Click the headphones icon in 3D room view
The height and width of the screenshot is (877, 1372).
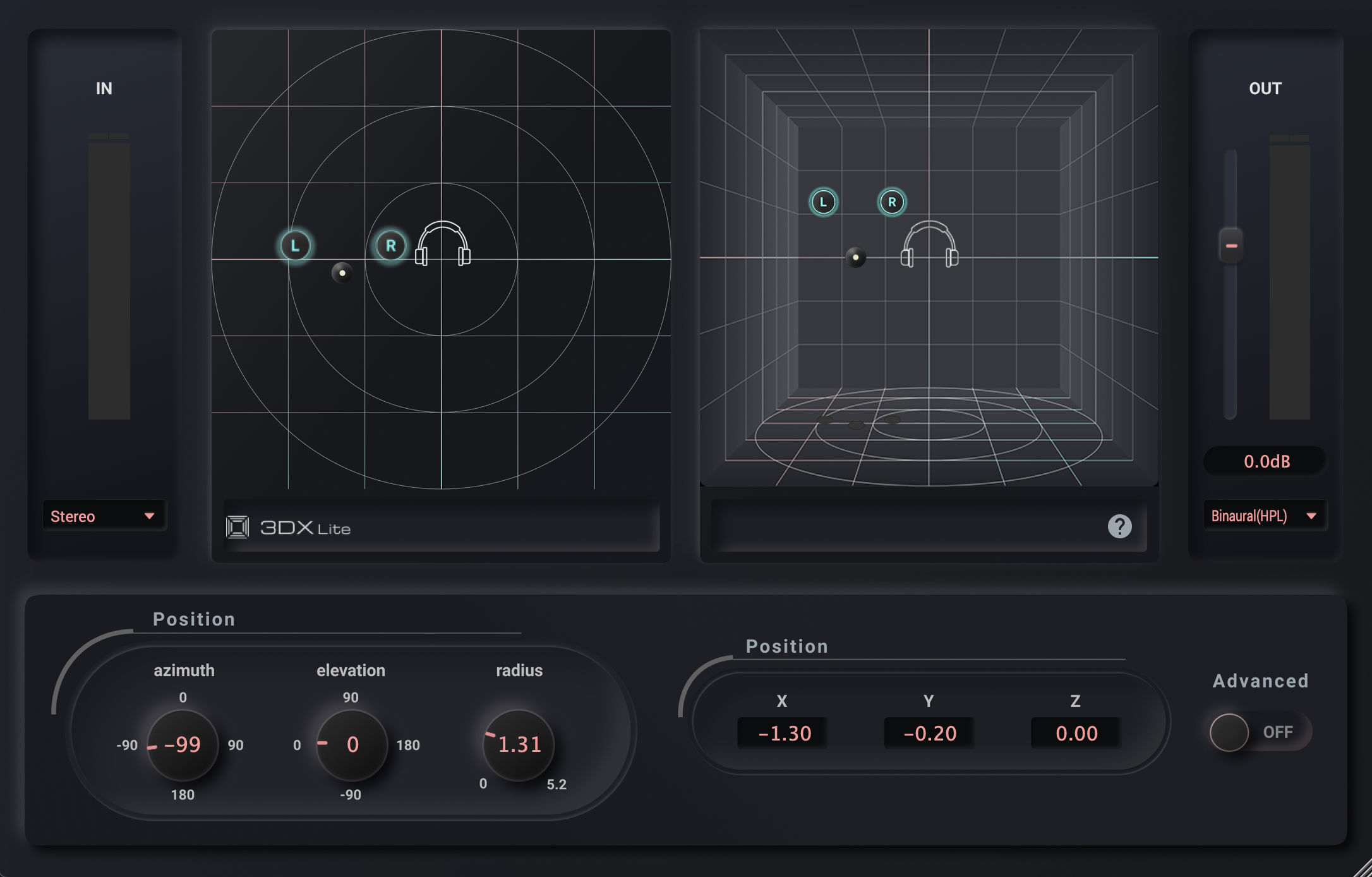(x=929, y=245)
